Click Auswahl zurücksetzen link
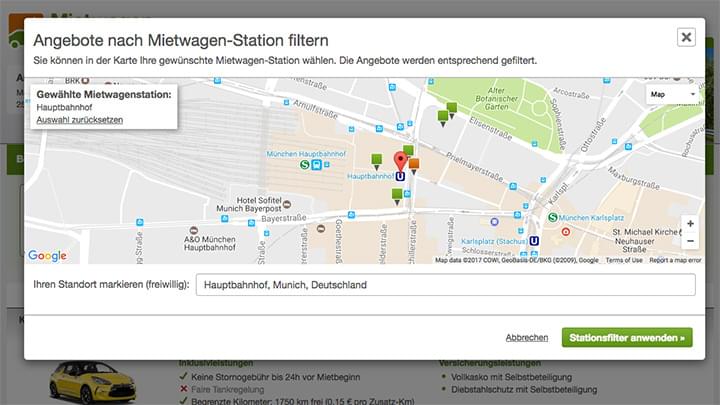 (79, 120)
